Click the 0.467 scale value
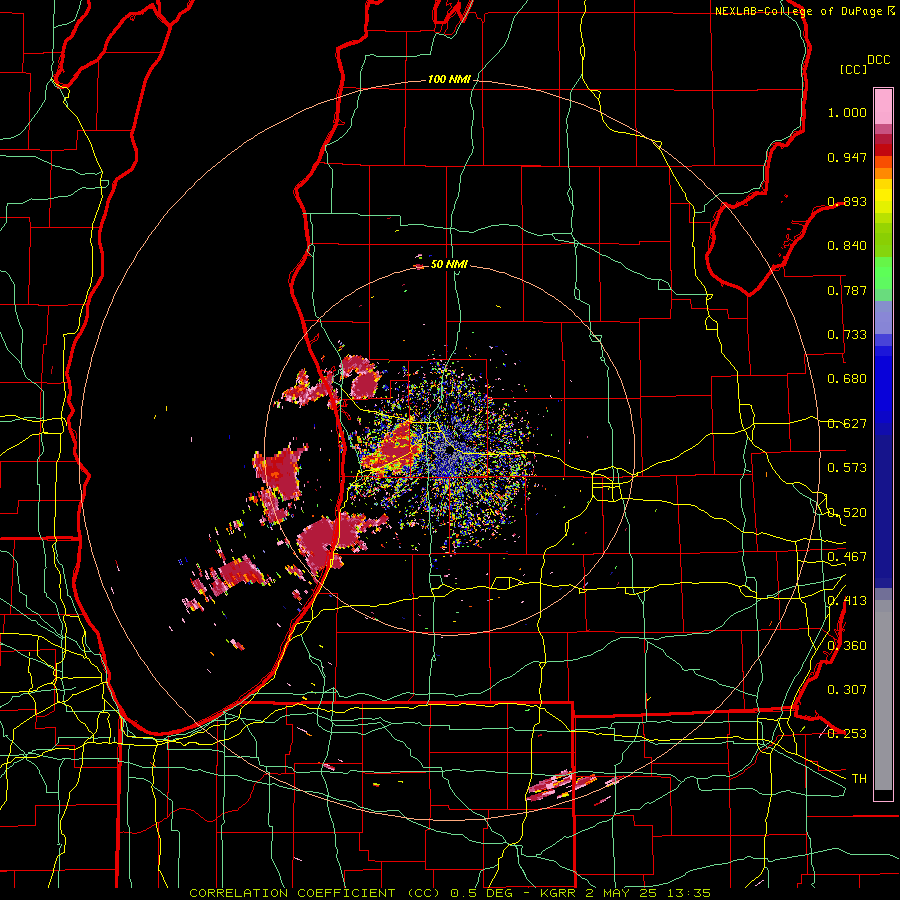The height and width of the screenshot is (900, 900). tap(847, 557)
